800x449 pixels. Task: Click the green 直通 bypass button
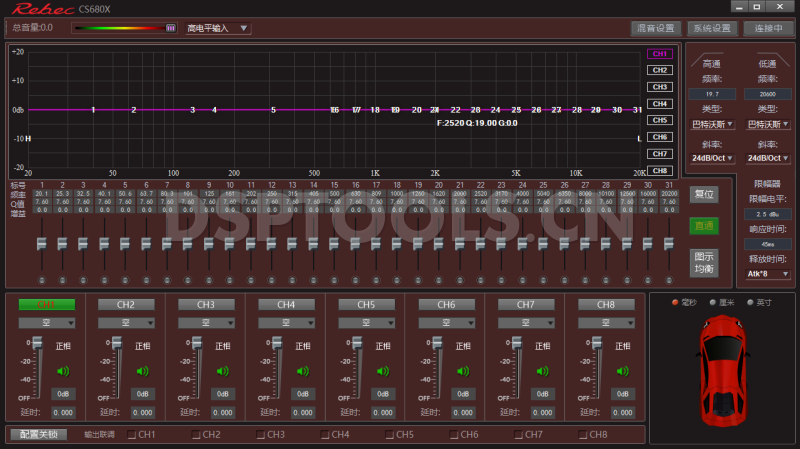coord(703,226)
